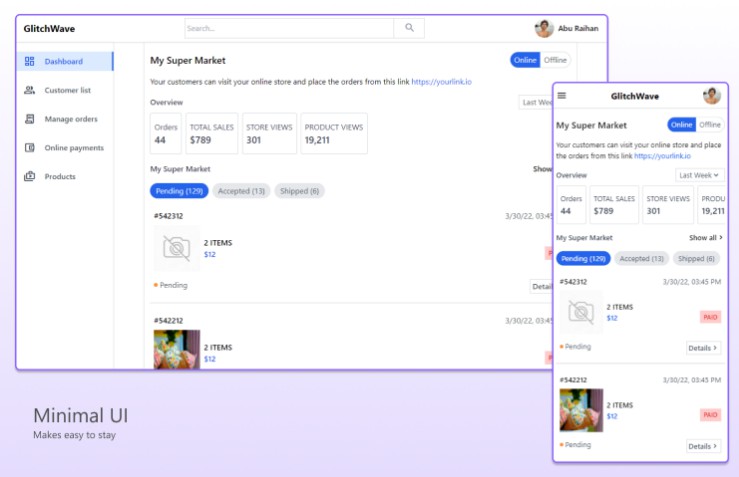
Task: Select the Accepted (13) tab in desktop view
Action: (x=241, y=191)
